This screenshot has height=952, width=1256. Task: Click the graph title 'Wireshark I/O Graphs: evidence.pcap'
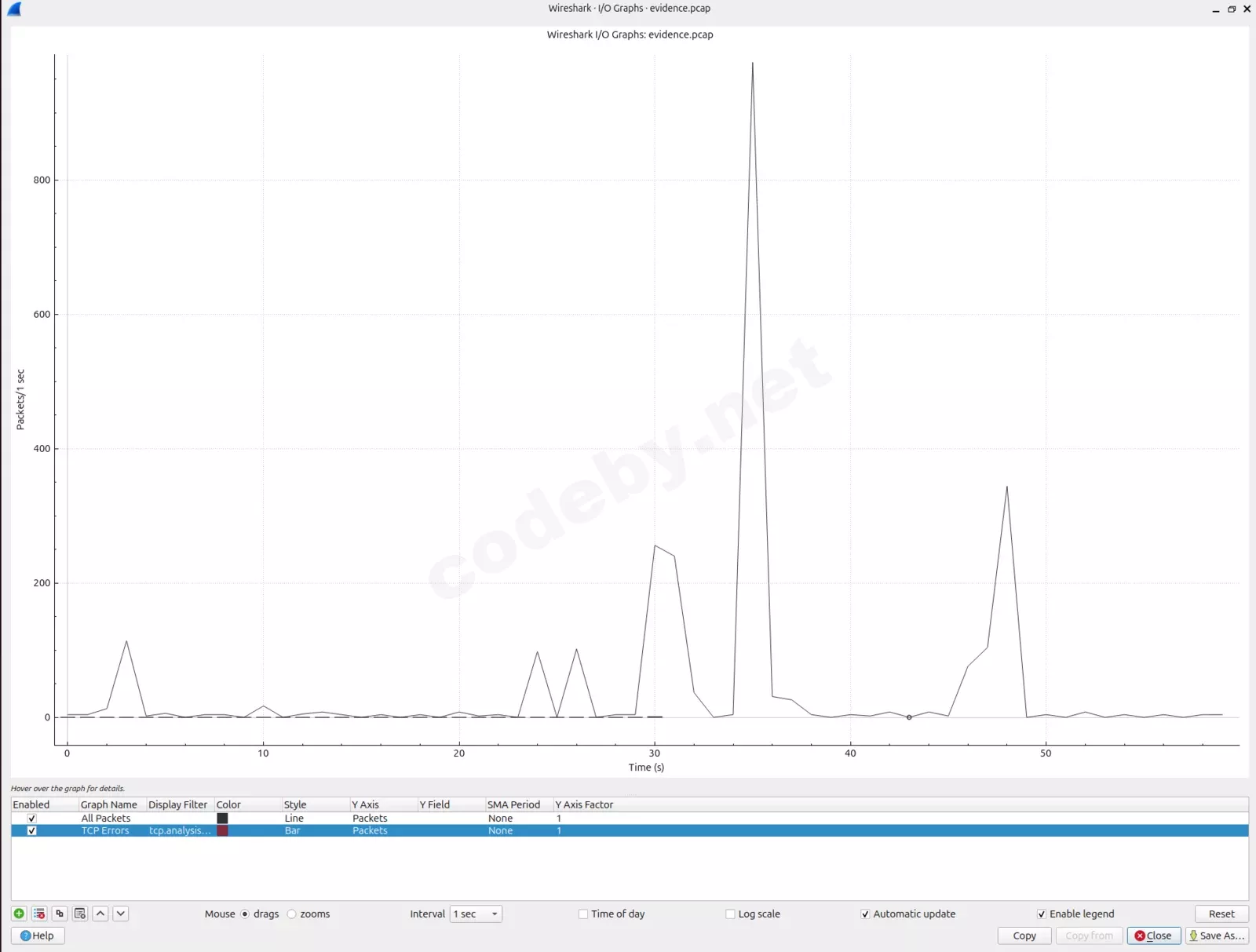630,35
